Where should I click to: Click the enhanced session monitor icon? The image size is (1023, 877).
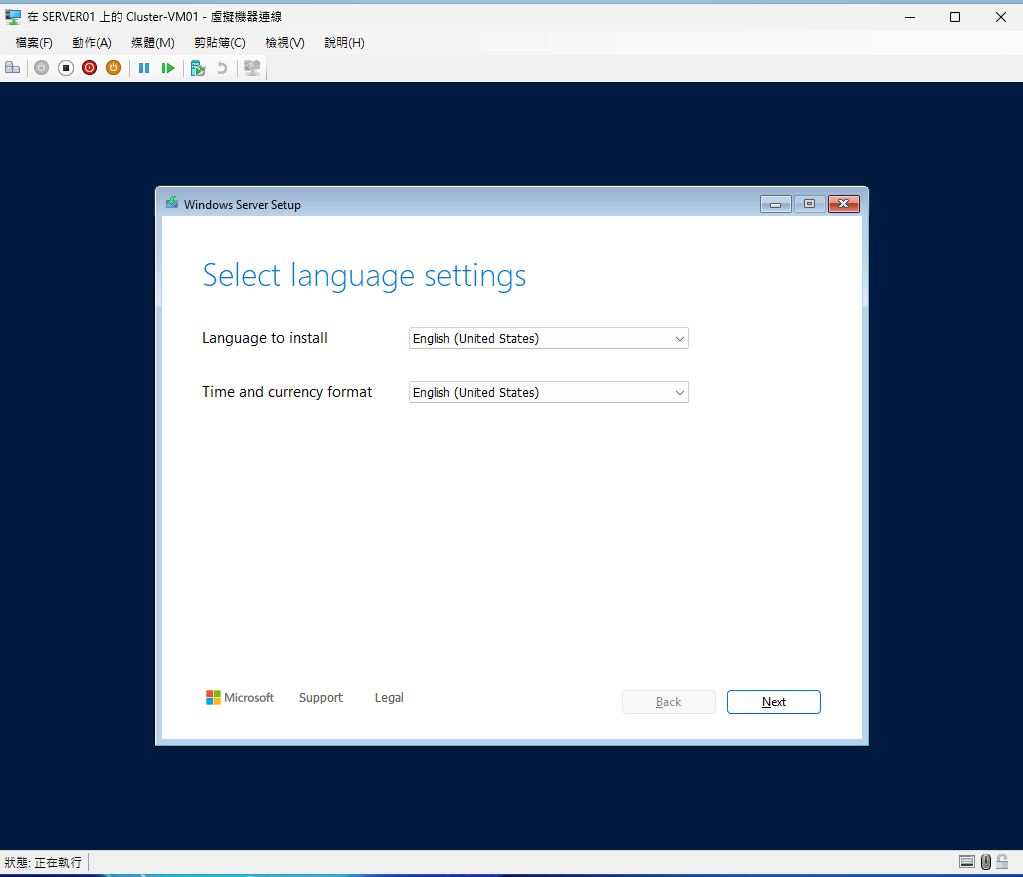tap(252, 68)
